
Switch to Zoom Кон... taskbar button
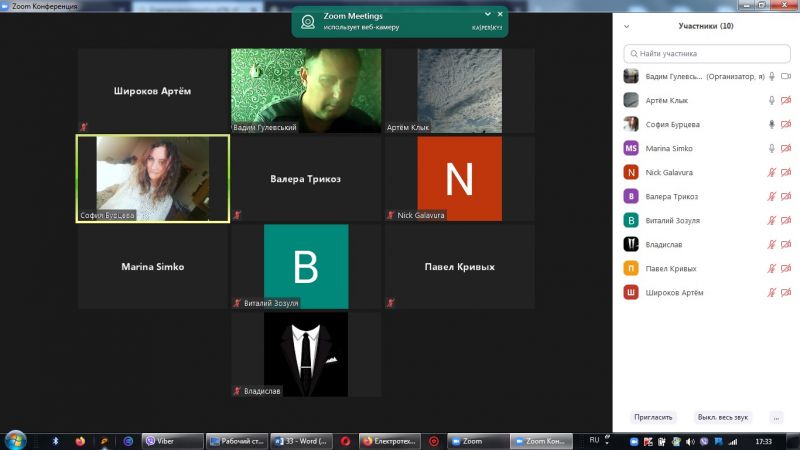(x=542, y=441)
